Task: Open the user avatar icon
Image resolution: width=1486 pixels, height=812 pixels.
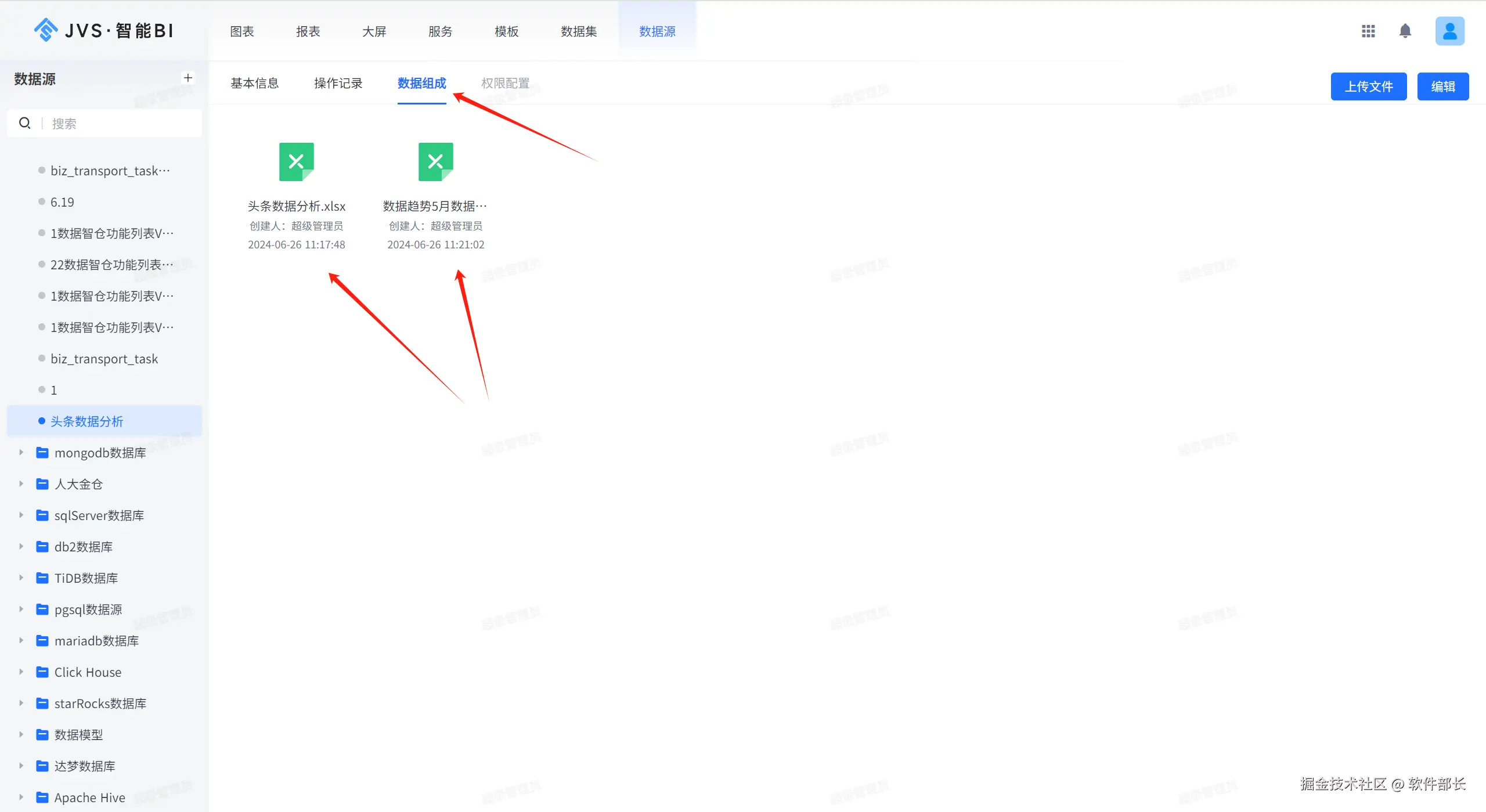Action: (x=1449, y=31)
